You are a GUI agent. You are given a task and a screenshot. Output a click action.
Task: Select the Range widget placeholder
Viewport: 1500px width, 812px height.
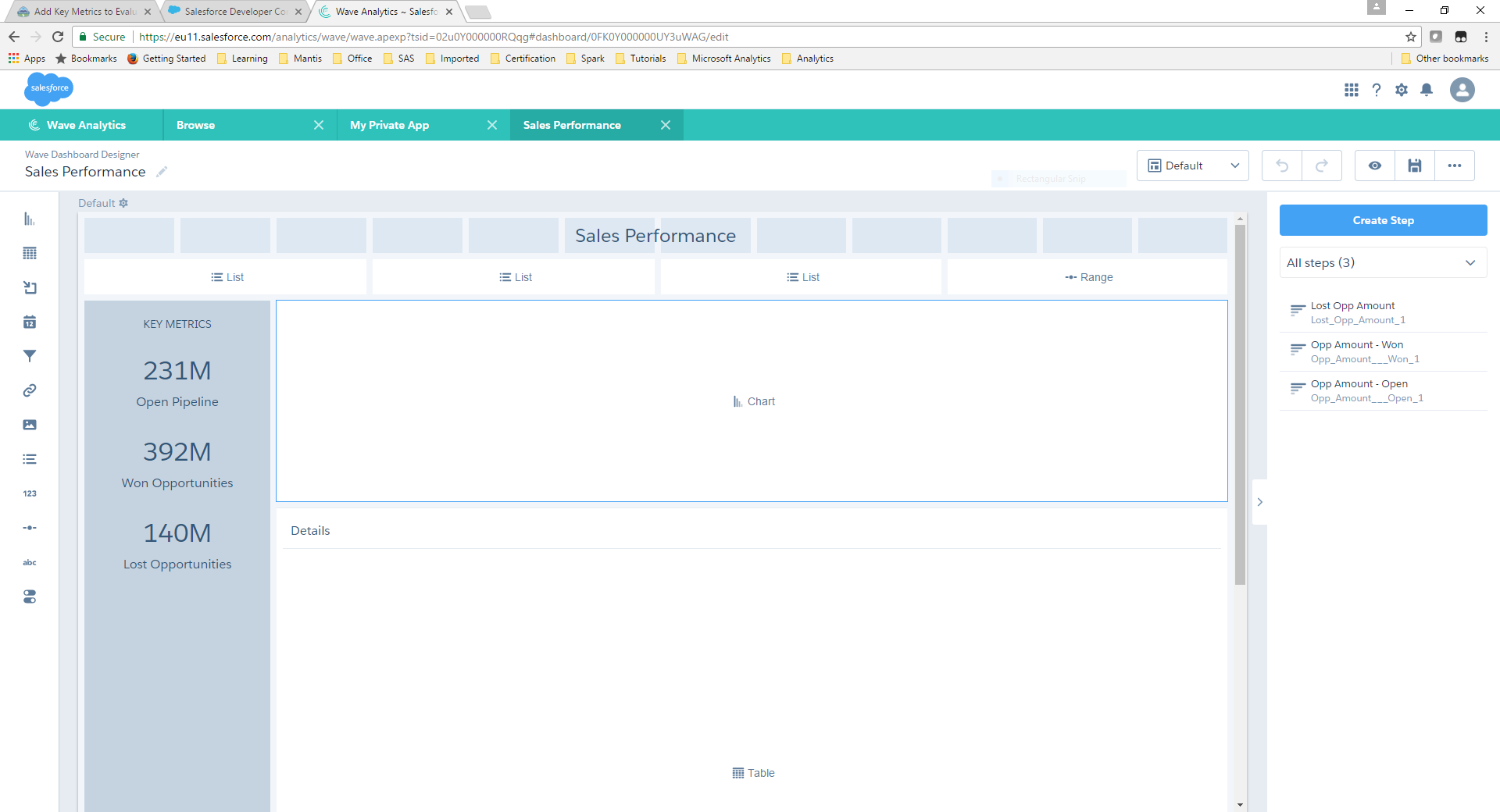(1087, 277)
